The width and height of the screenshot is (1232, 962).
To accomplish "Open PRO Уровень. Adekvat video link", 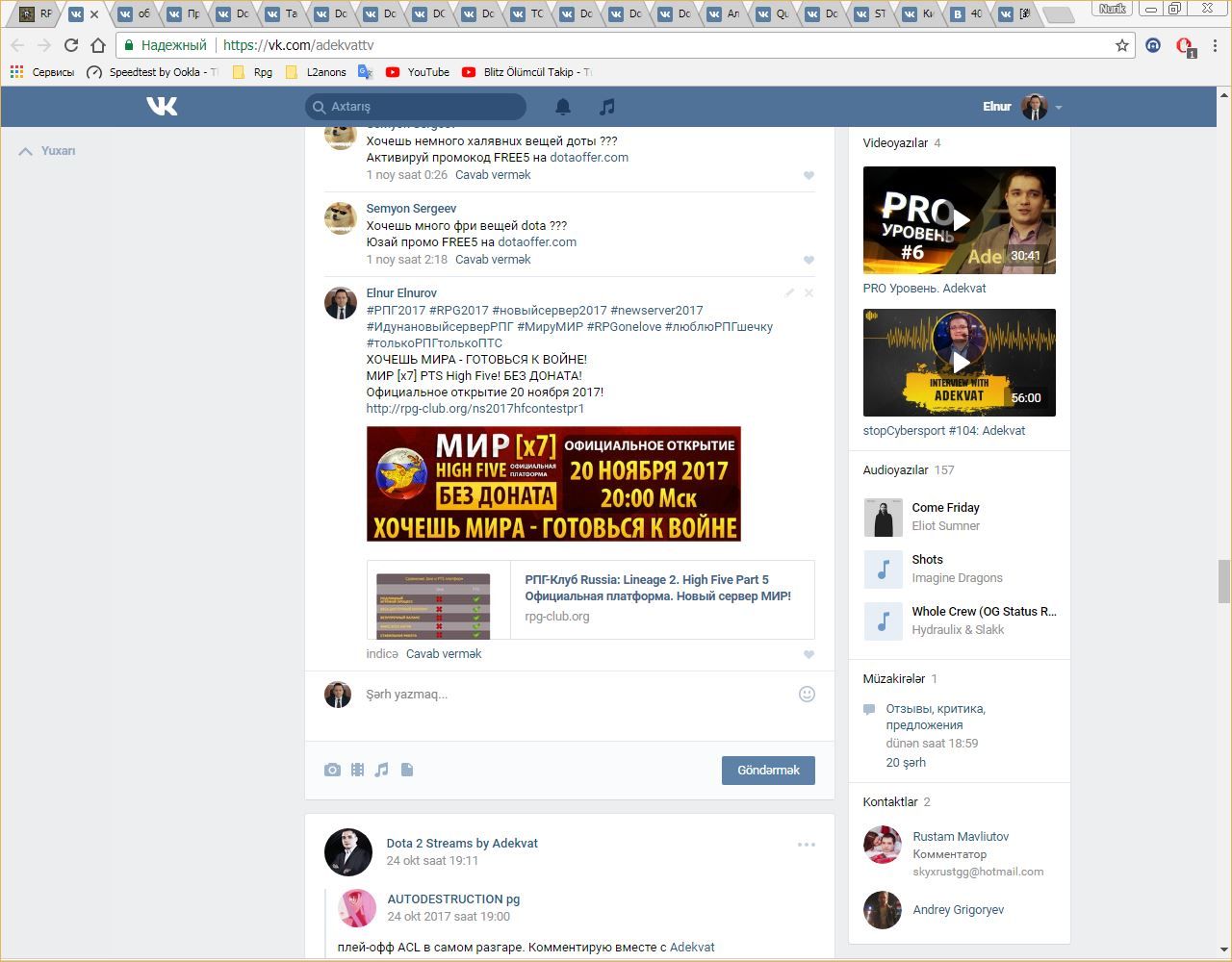I will (x=924, y=288).
